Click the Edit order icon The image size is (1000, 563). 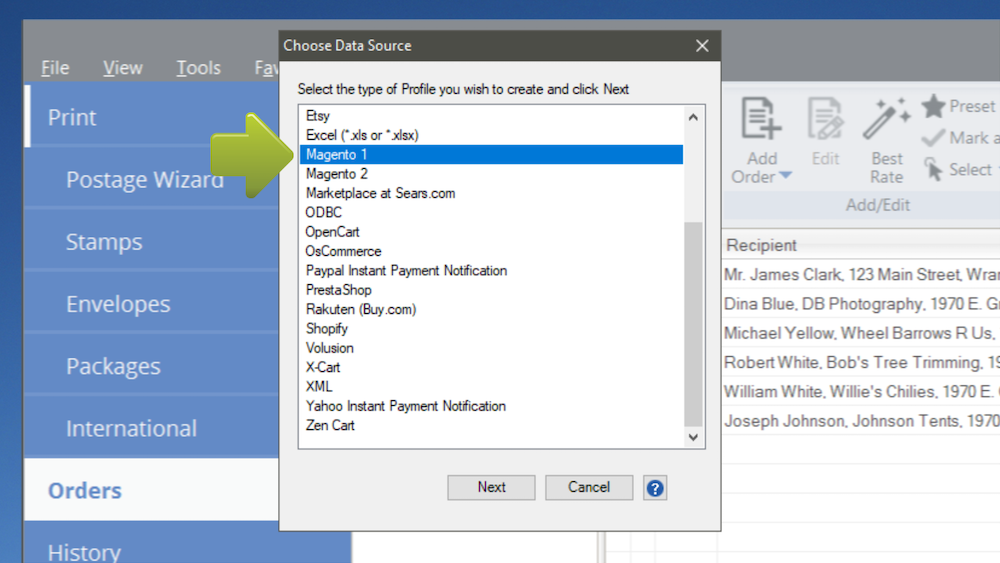pyautogui.click(x=825, y=119)
